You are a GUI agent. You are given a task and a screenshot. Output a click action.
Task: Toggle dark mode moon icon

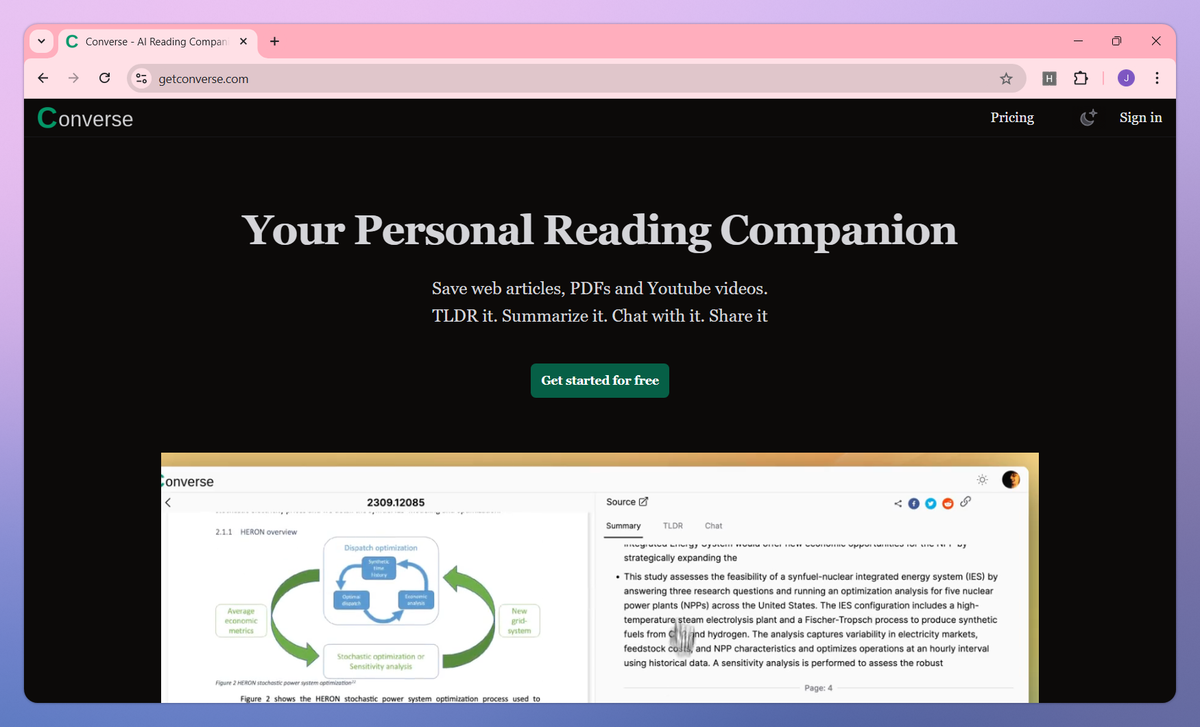point(1088,117)
